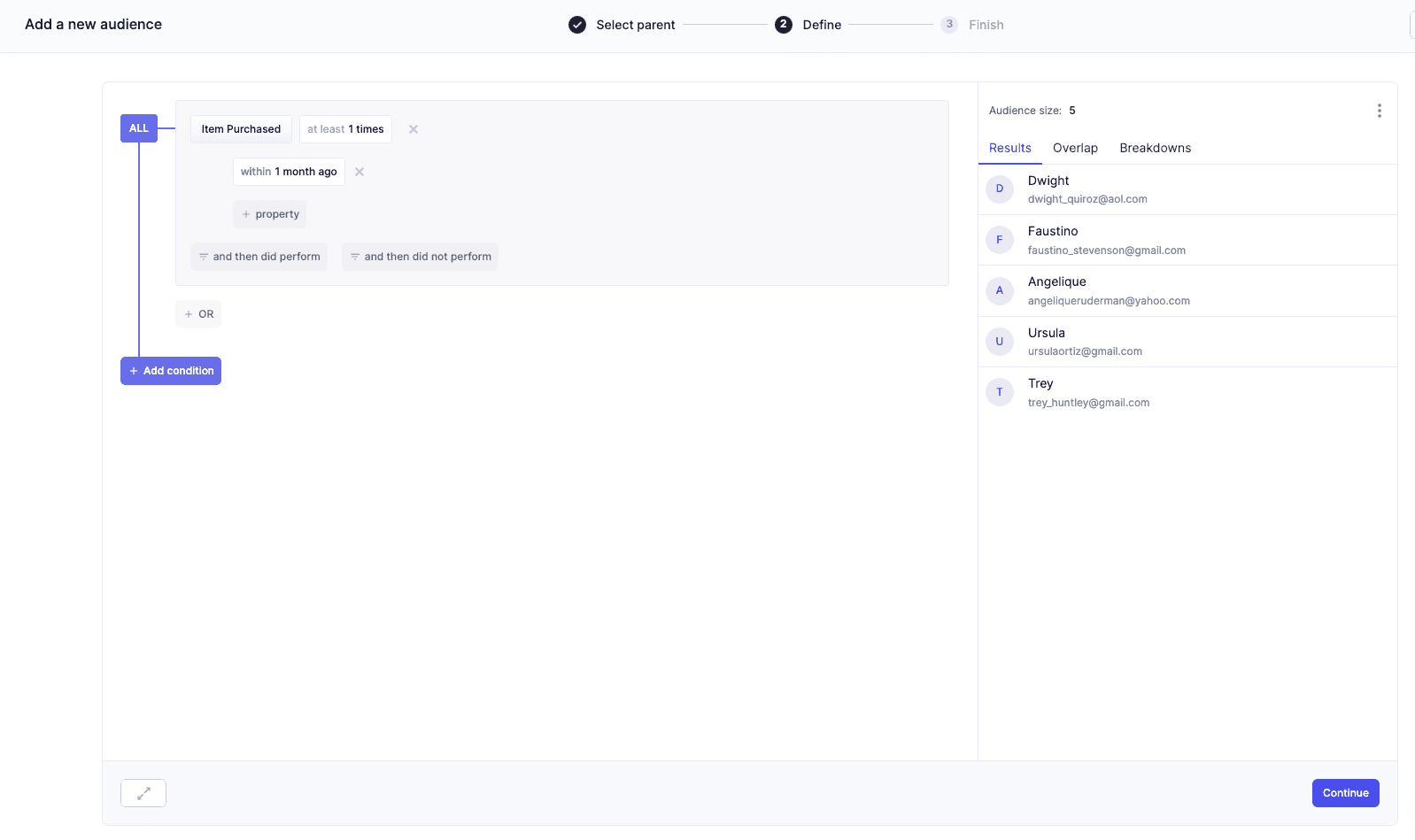
Task: Switch to the Overlap tab
Action: pos(1075,148)
